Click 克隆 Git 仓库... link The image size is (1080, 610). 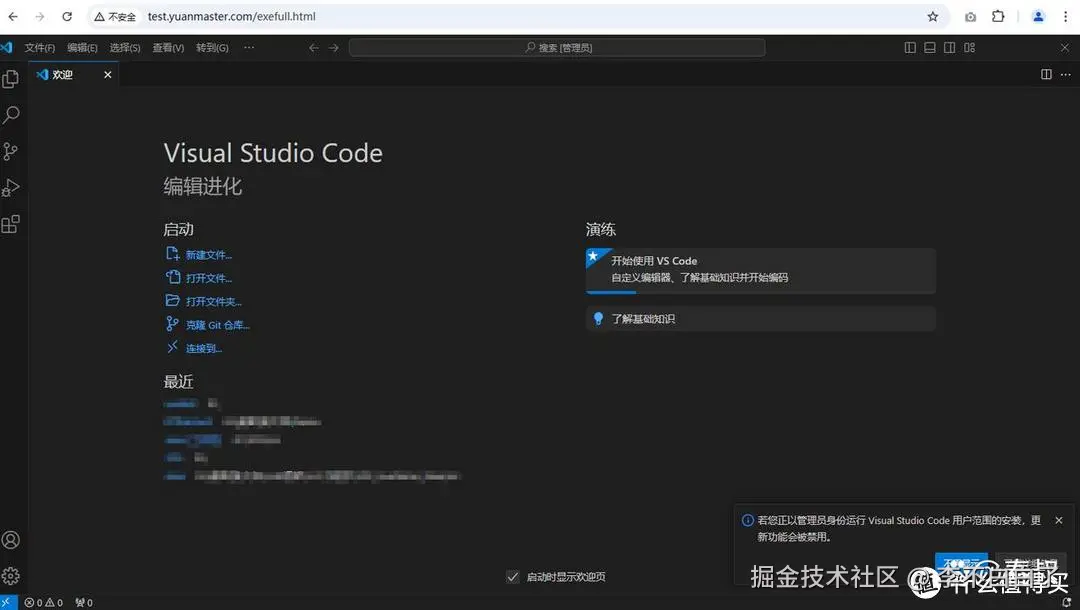pyautogui.click(x=218, y=325)
